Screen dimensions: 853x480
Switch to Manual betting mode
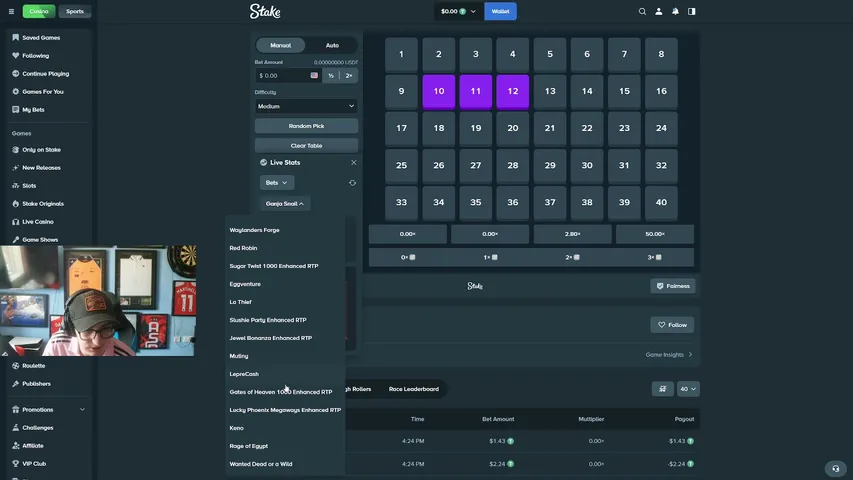click(x=281, y=45)
